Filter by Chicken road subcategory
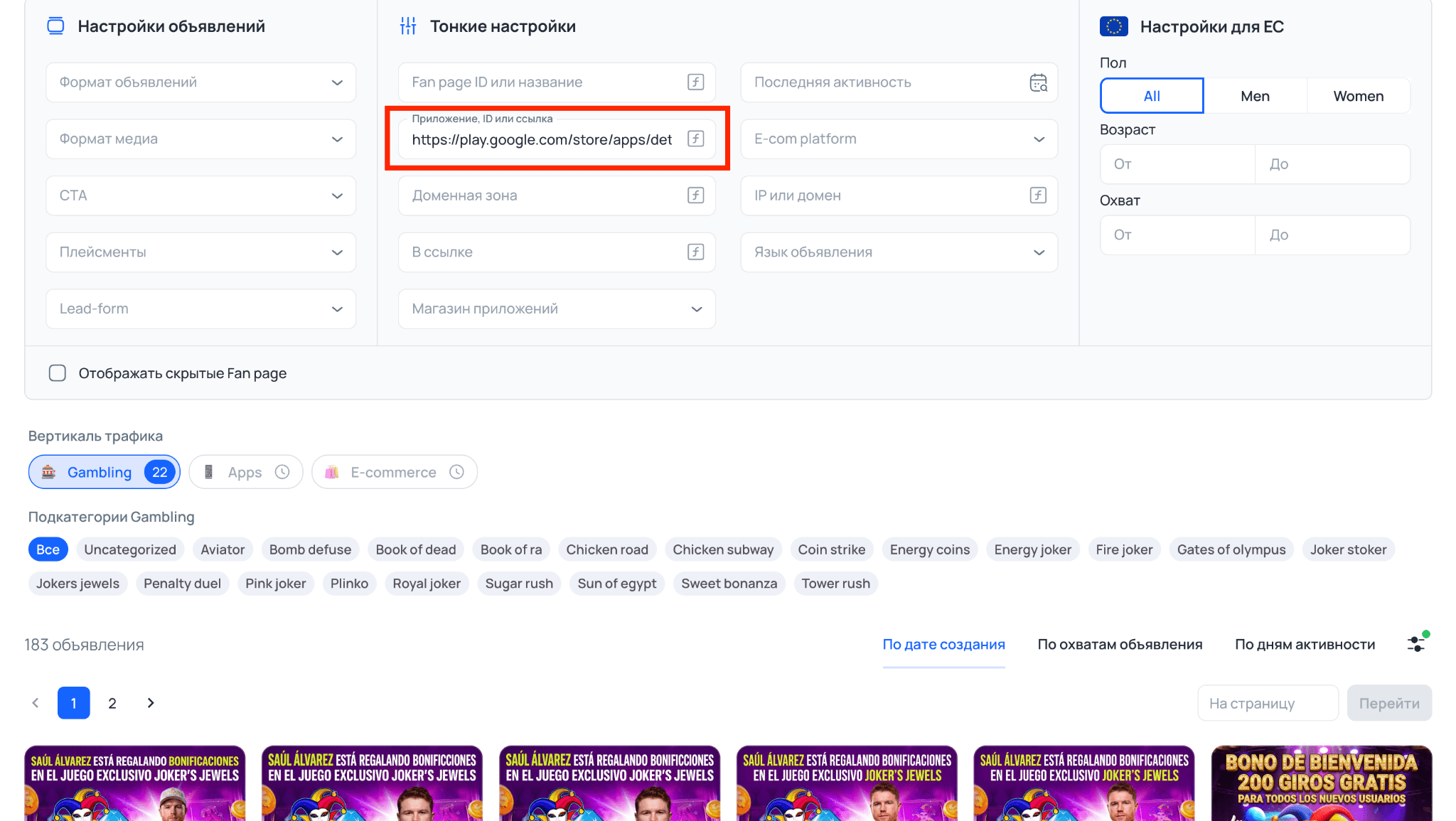 pyautogui.click(x=607, y=549)
